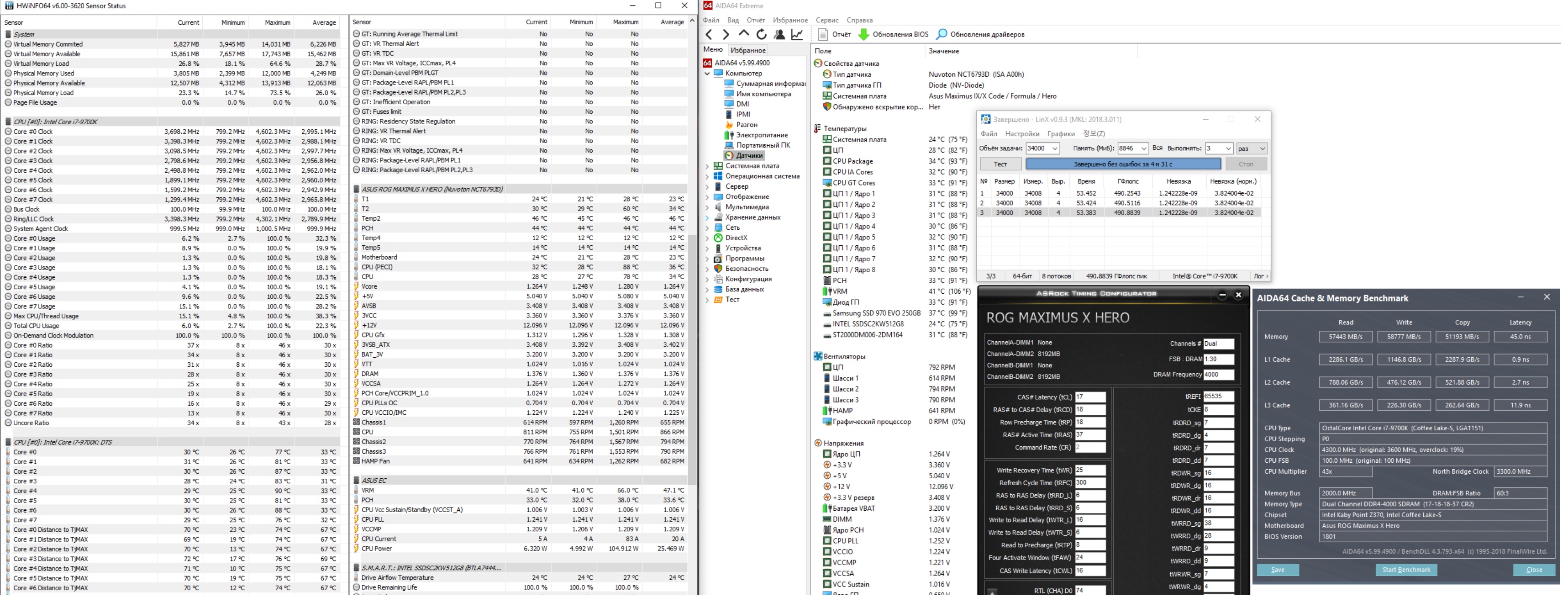The width and height of the screenshot is (1568, 603).
Task: Open the graph chart toolbar icon
Action: click(796, 35)
